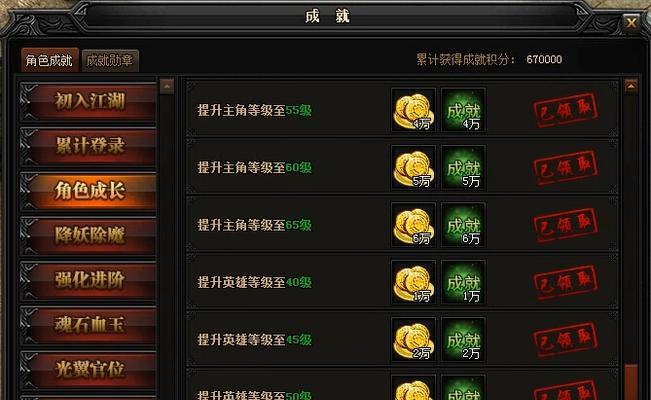Click 已领取 stamp for level 55 row
This screenshot has width=651, height=400.
pyautogui.click(x=566, y=110)
